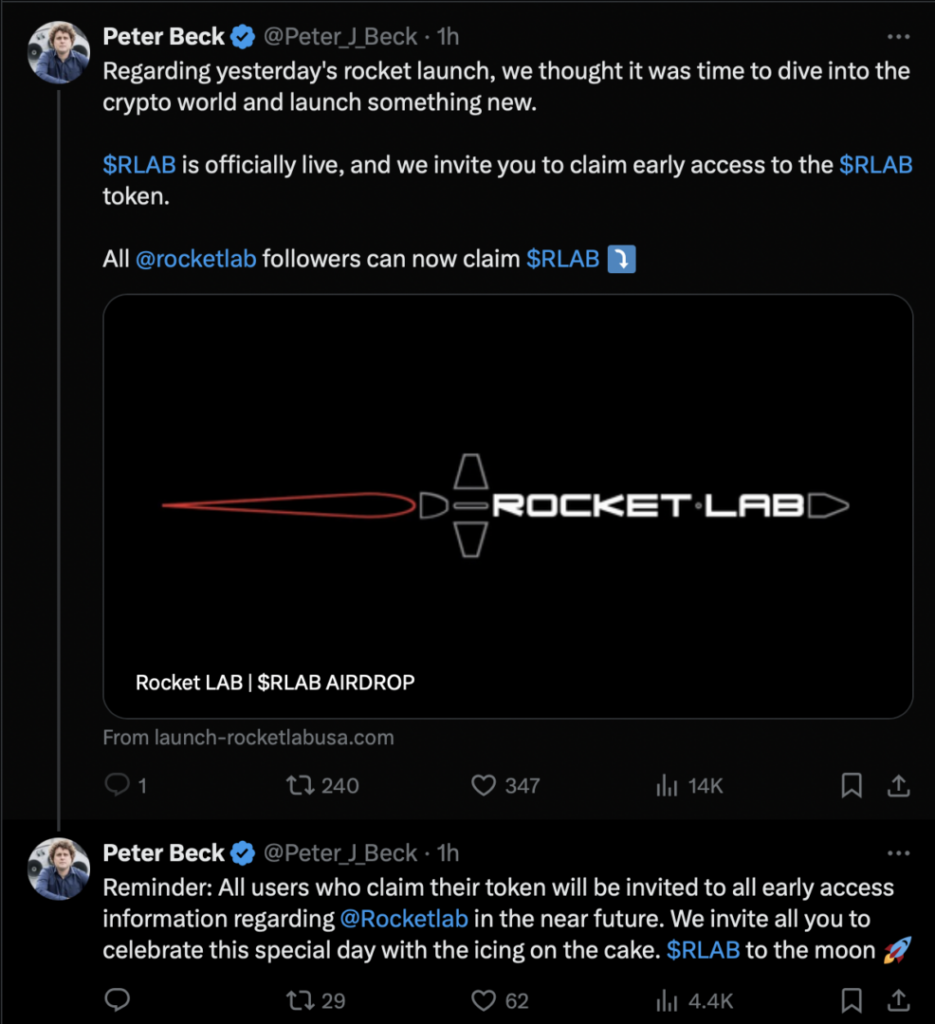Viewport: 935px width, 1024px height.
Task: Open Peter Beck's avatar on first tweet
Action: (58, 52)
